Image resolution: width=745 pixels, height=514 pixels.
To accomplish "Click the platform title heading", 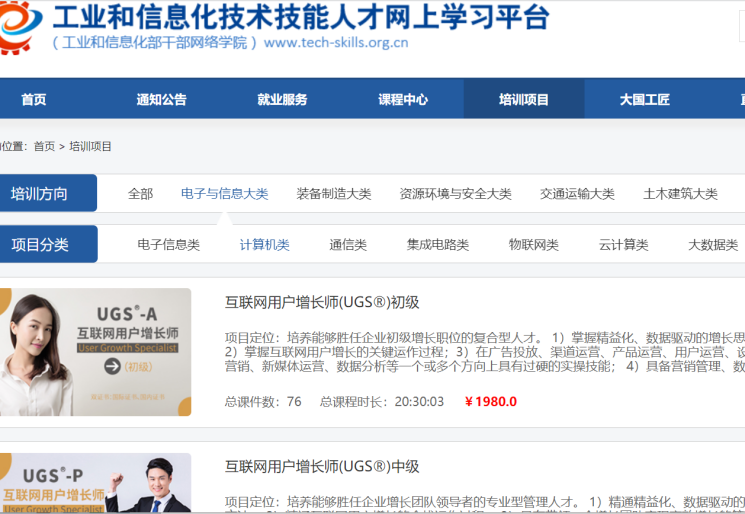I will 301,17.
